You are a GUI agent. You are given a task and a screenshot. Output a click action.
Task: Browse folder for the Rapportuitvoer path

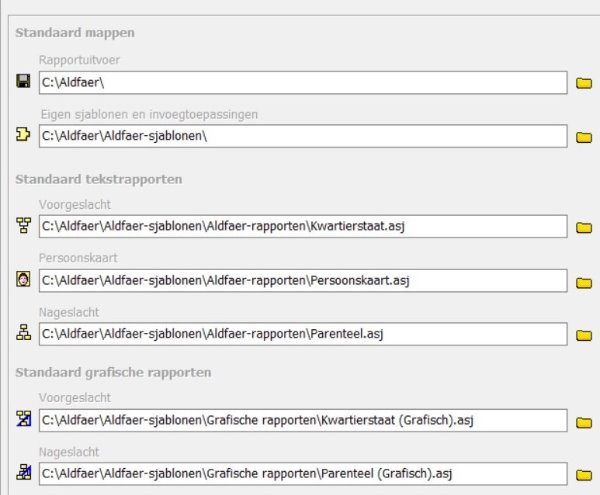click(x=585, y=82)
